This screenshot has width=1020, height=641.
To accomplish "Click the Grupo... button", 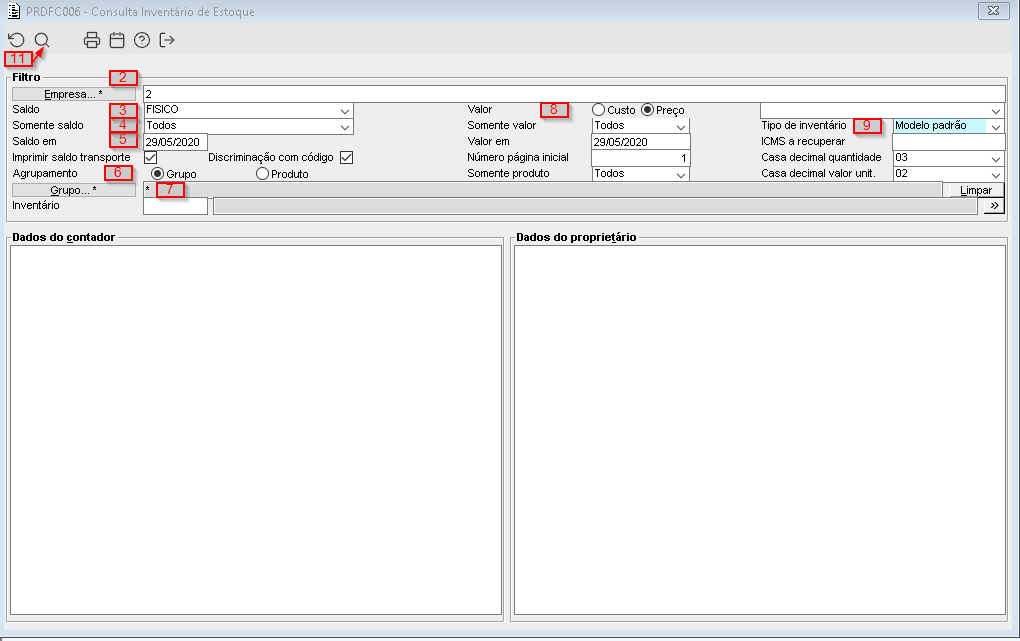I will [x=74, y=190].
